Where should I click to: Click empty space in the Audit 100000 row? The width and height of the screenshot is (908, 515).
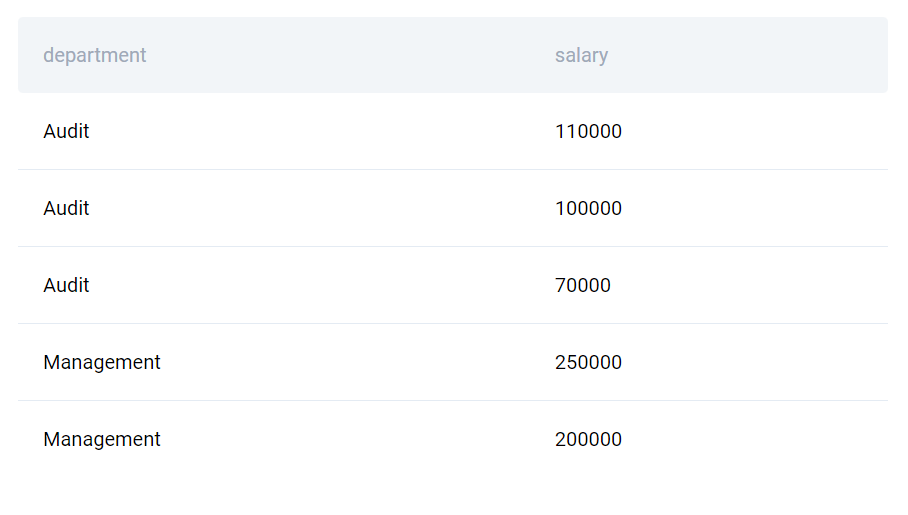(318, 209)
